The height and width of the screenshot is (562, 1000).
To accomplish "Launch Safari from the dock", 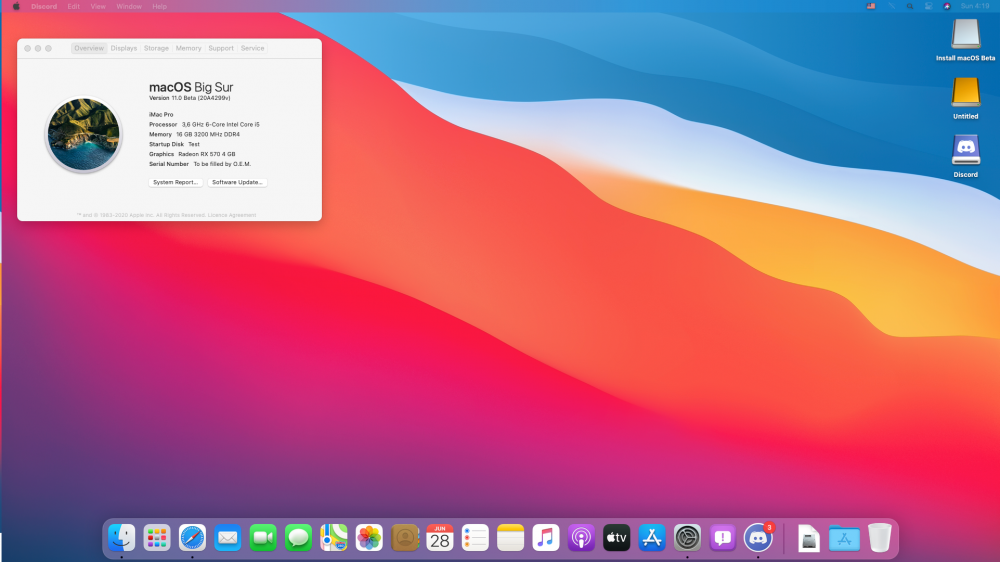I will 192,538.
